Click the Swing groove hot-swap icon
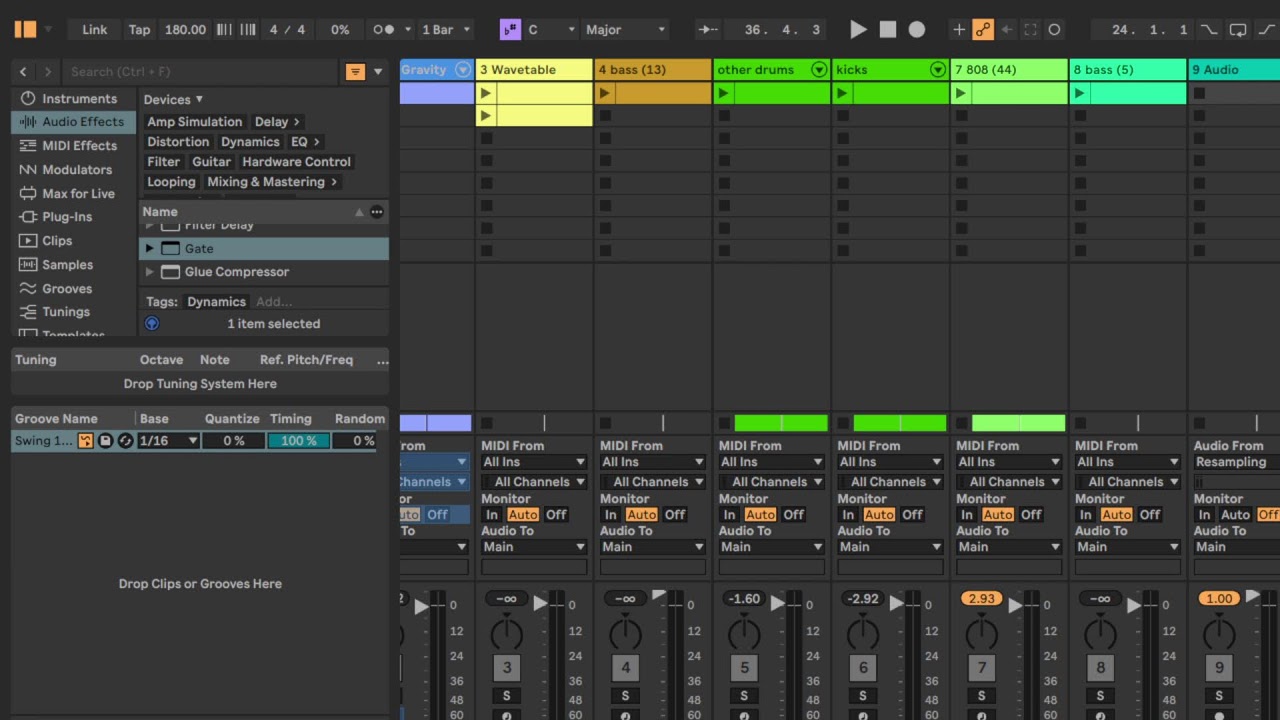The image size is (1280, 720). (125, 440)
